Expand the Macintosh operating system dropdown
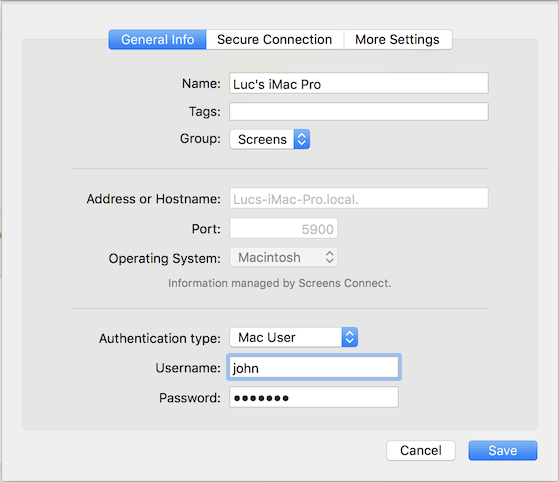Screen dimensions: 559x482 pyautogui.click(x=283, y=257)
